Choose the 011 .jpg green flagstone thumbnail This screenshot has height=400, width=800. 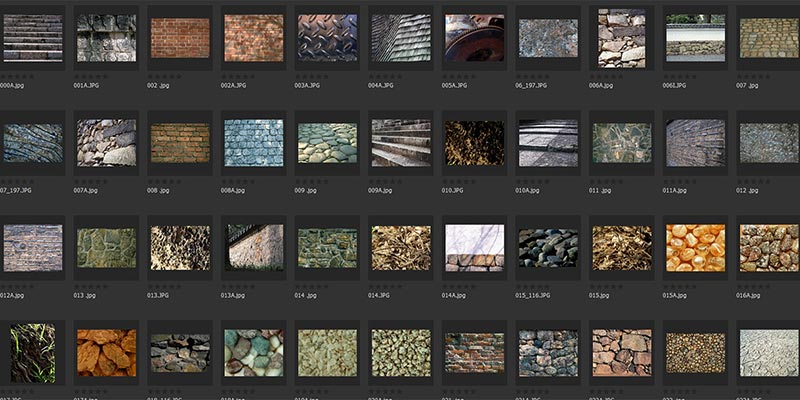click(x=622, y=143)
